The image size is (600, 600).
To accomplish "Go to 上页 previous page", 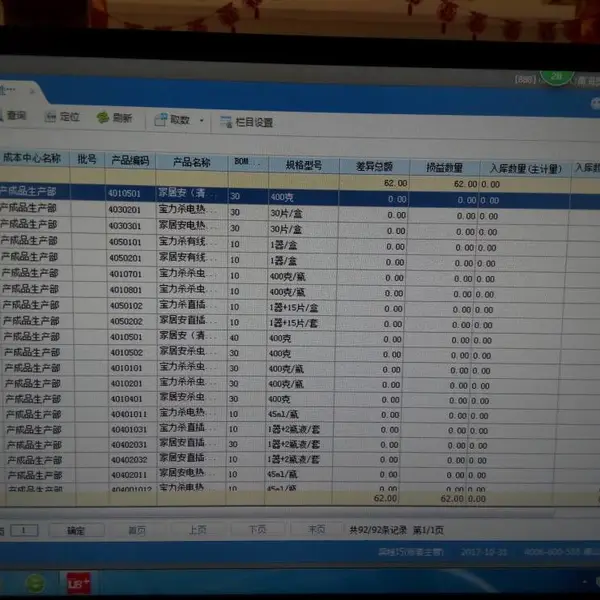I will click(197, 530).
